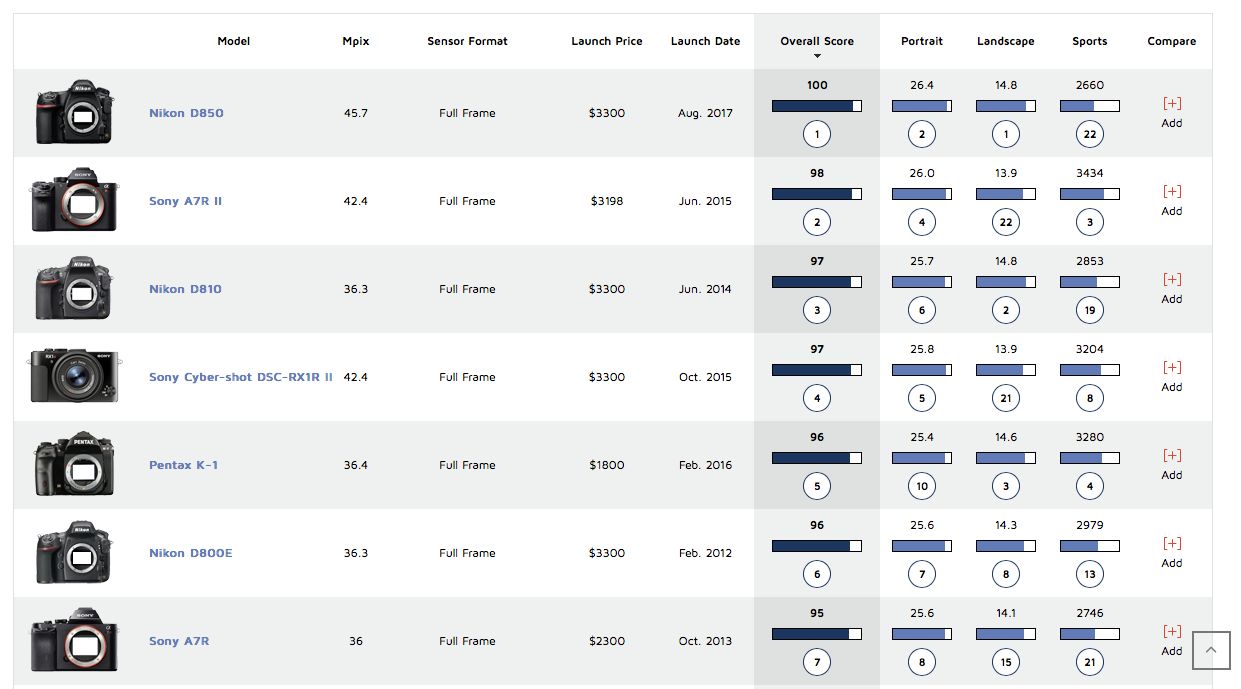Click the Launch Date column header
The image size is (1241, 689).
(706, 41)
